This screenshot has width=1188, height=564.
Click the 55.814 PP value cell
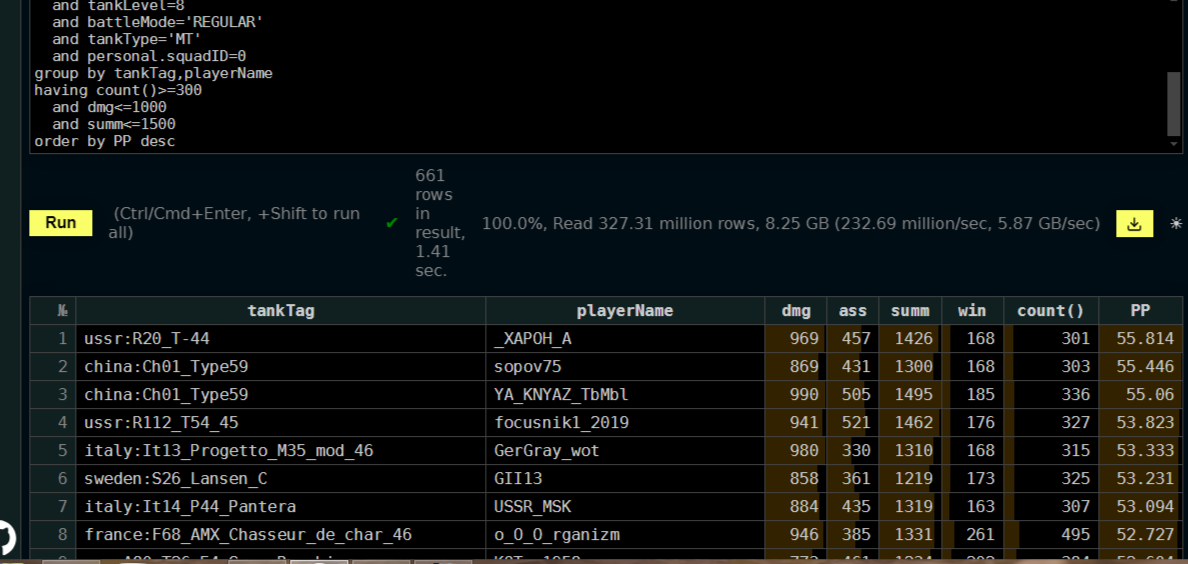click(x=1140, y=339)
